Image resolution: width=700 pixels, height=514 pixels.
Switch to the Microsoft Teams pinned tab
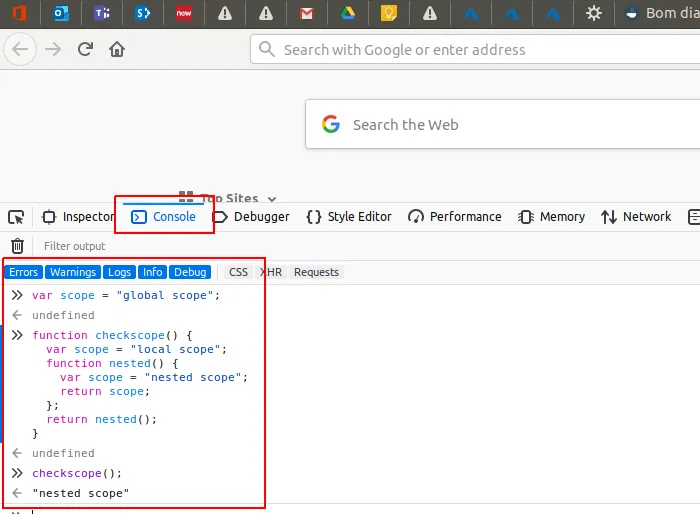(101, 13)
